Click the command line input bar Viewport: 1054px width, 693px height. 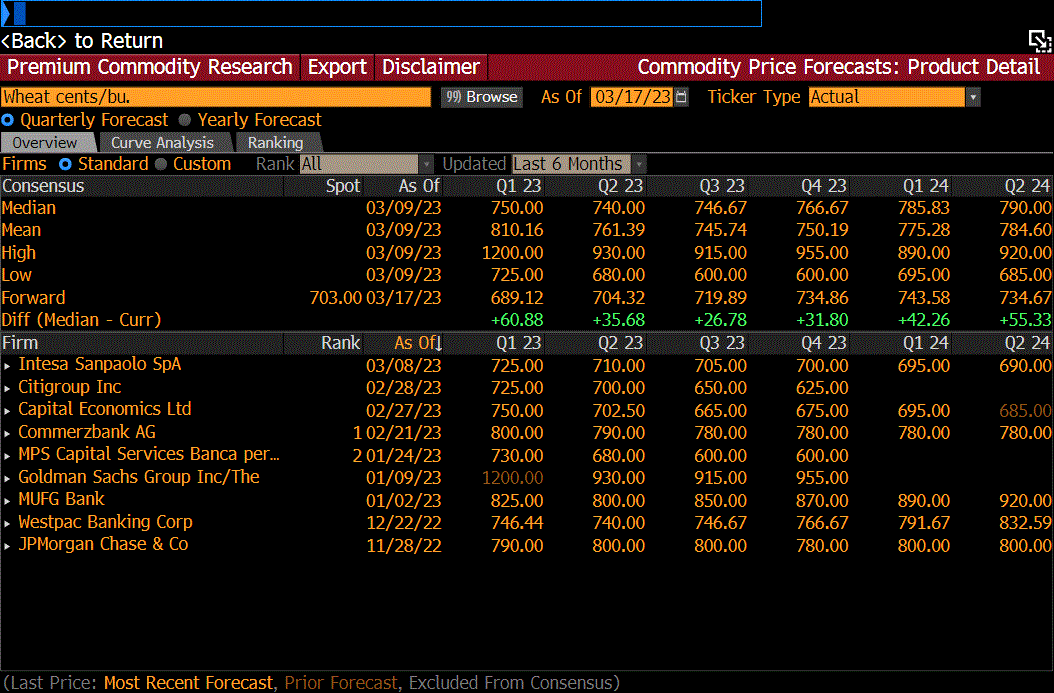click(381, 13)
